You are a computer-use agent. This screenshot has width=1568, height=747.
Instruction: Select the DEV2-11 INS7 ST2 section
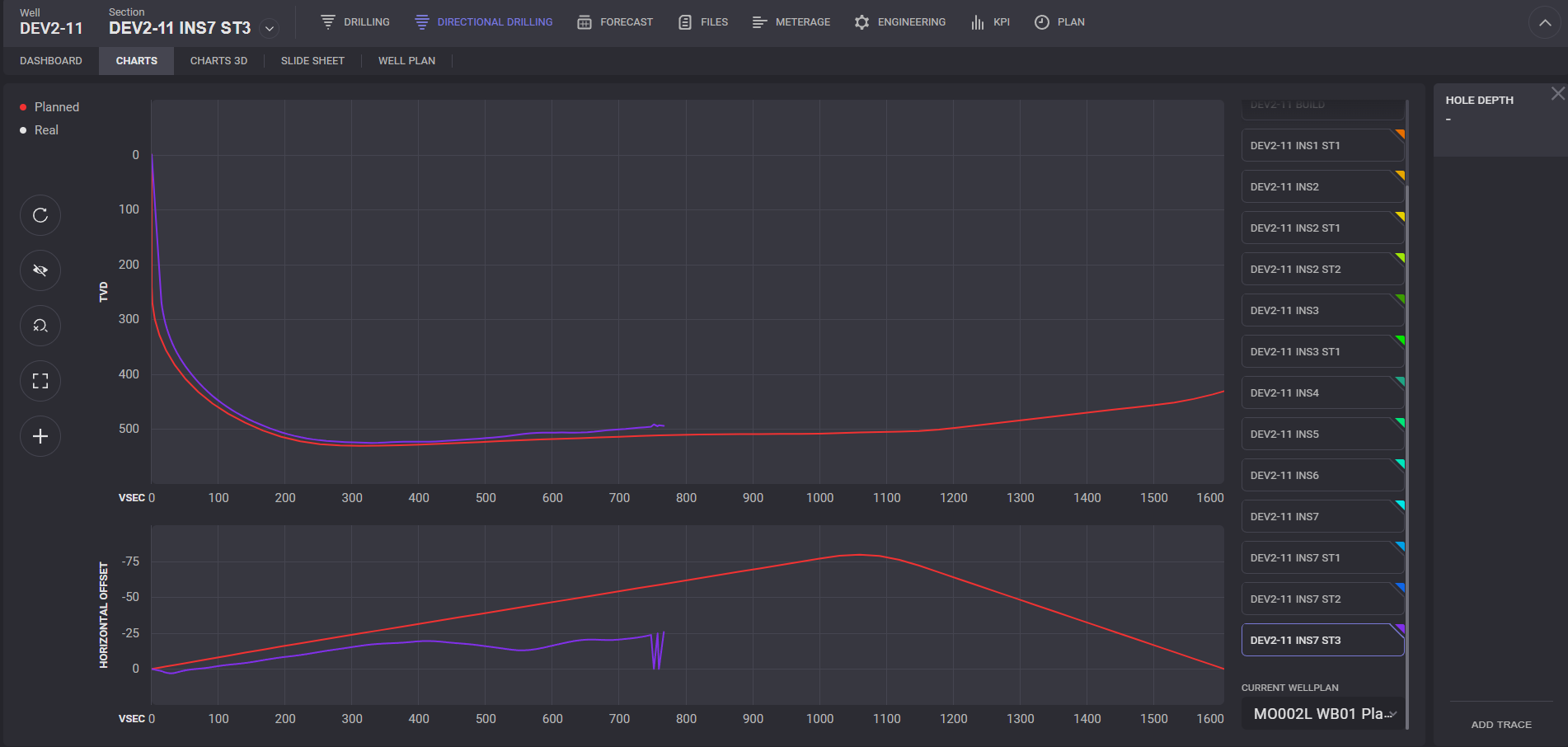pyautogui.click(x=1322, y=599)
